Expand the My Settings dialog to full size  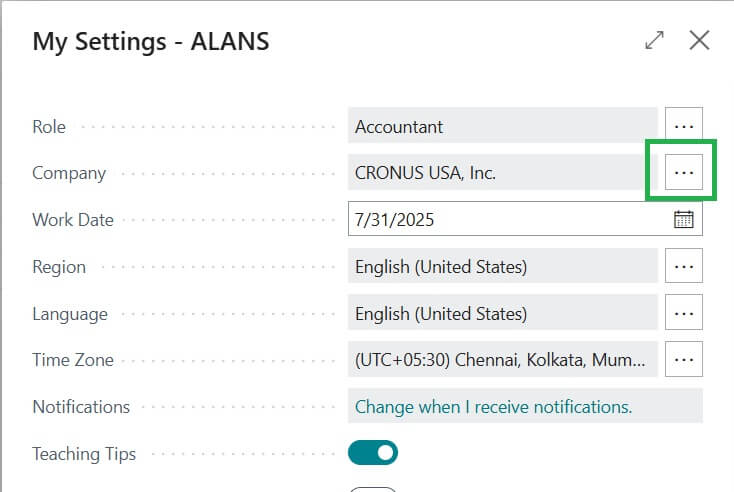[x=654, y=41]
